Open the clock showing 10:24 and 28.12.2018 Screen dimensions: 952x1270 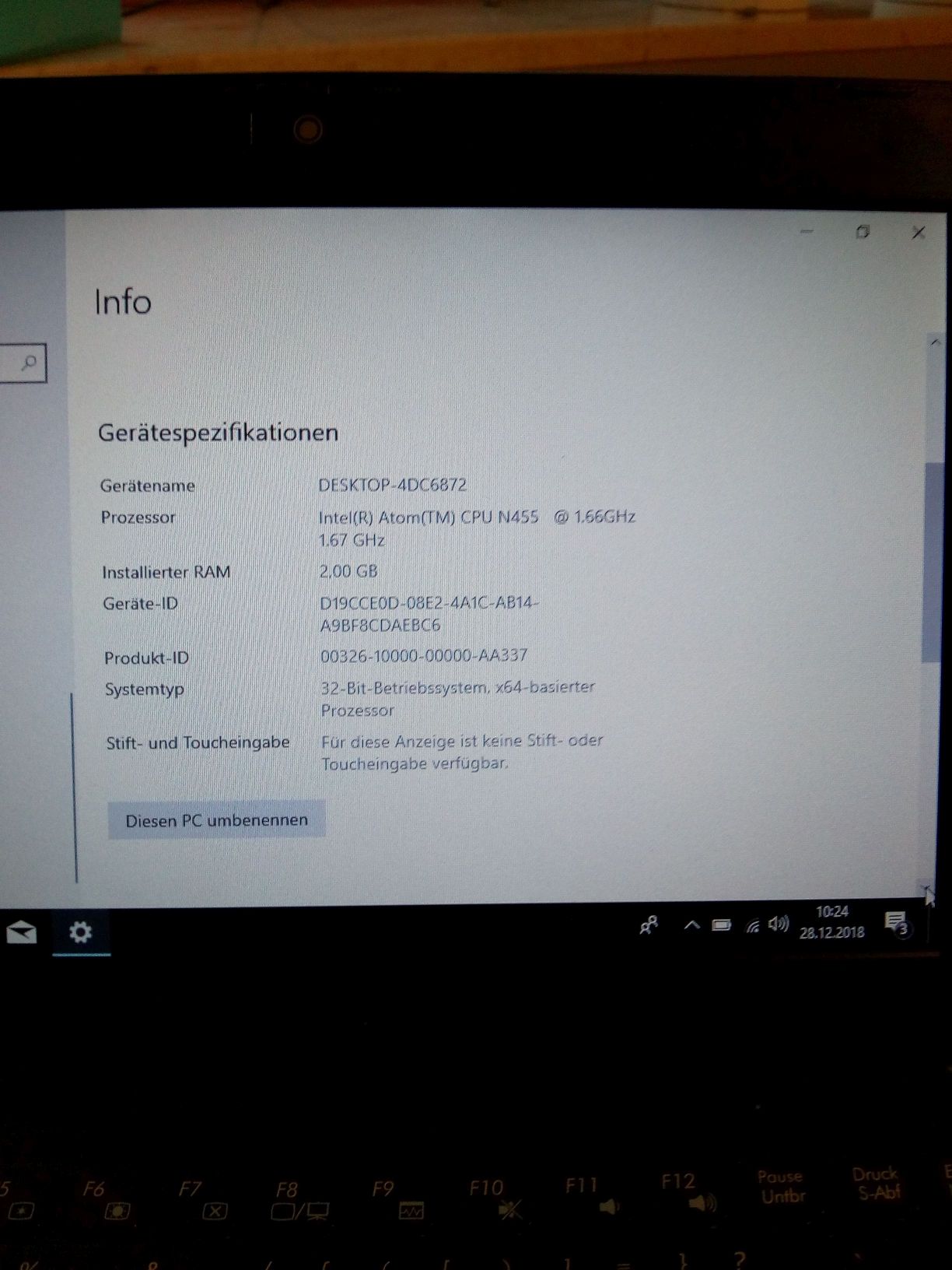pos(831,922)
